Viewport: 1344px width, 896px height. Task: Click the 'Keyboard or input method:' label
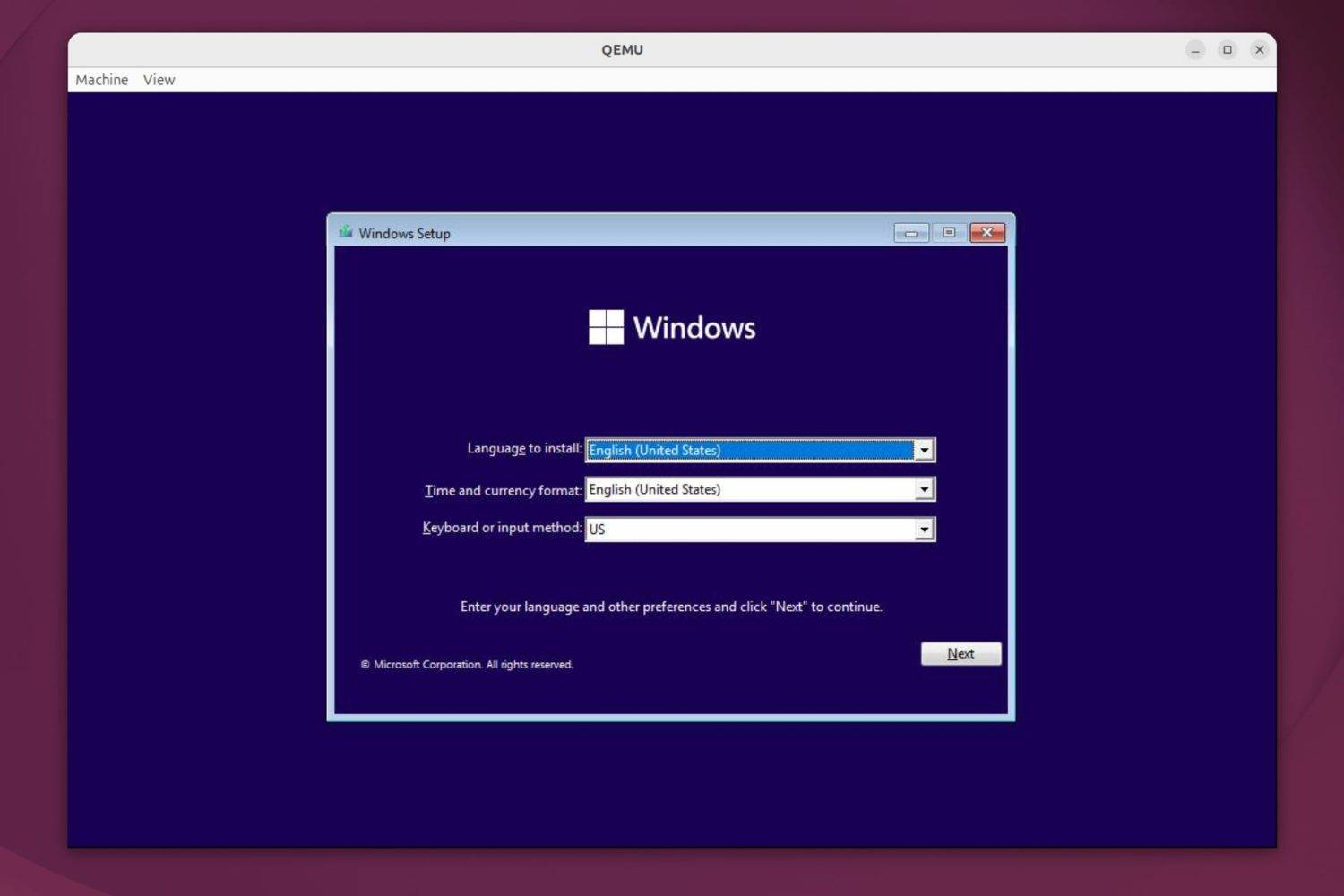(502, 528)
